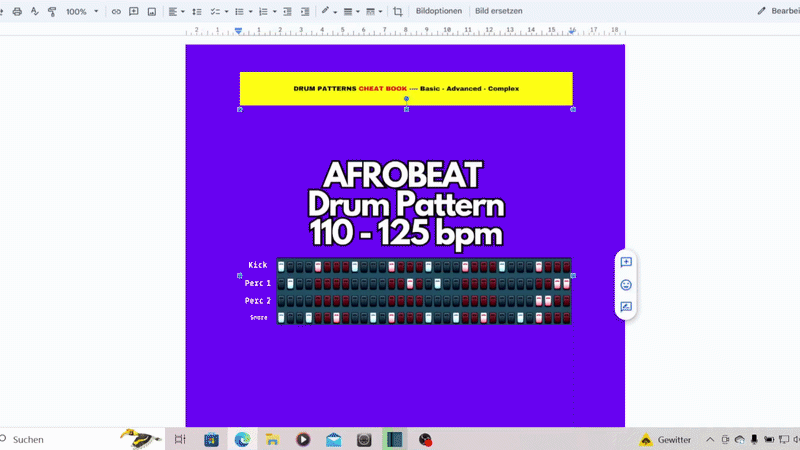The width and height of the screenshot is (800, 450).
Task: Open line and paragraph spacing
Action: 197,11
